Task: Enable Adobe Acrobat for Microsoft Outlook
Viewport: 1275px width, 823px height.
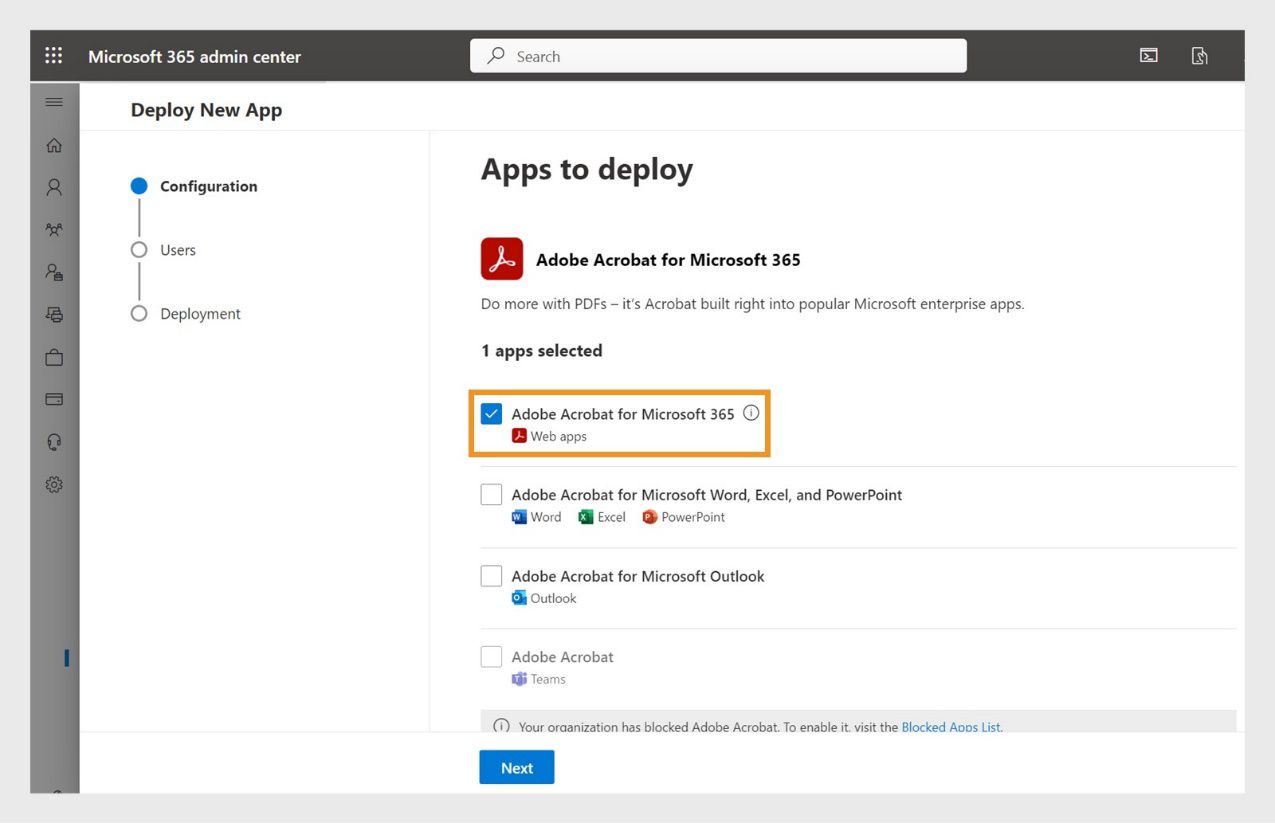Action: [491, 575]
